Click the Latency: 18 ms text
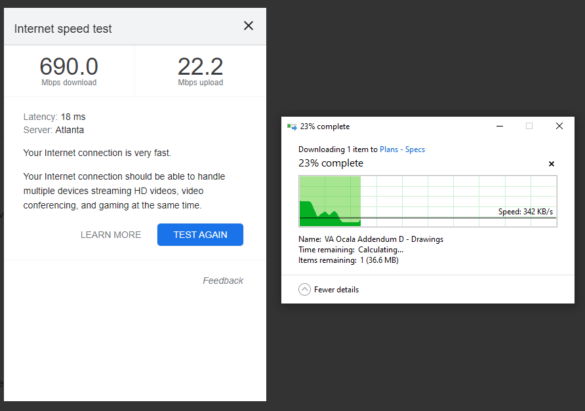Viewport: 585px width, 411px height. pyautogui.click(x=54, y=117)
